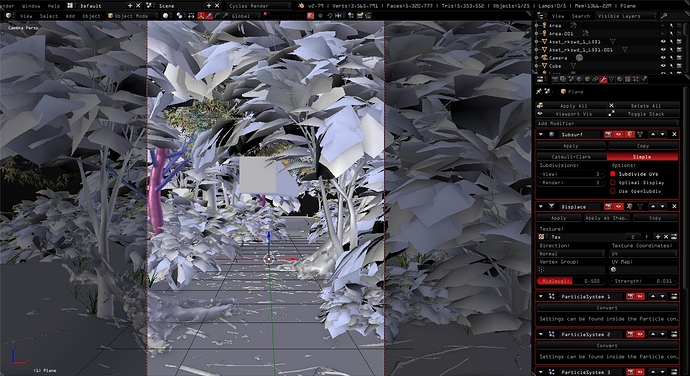
Task: Toggle viewport visibility for Subsurf modifier
Action: 618,134
